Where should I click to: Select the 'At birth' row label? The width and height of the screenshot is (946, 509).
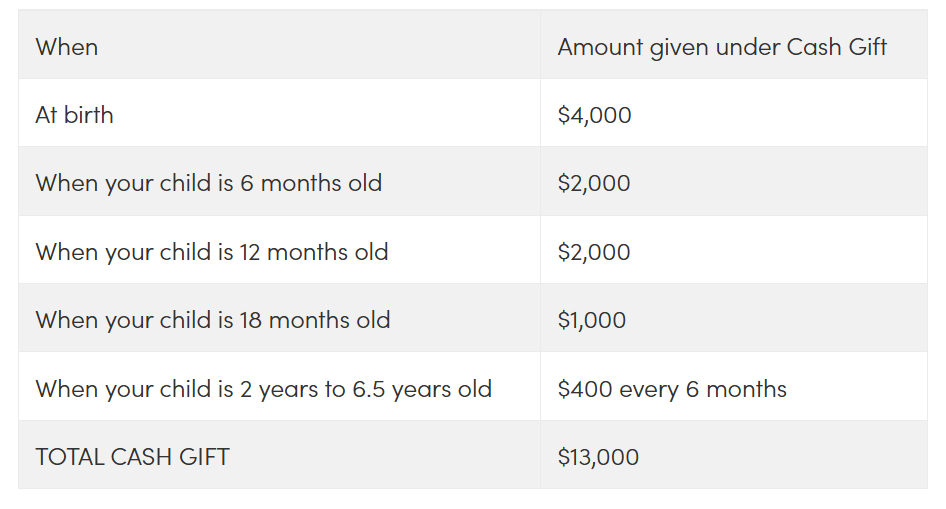[74, 115]
